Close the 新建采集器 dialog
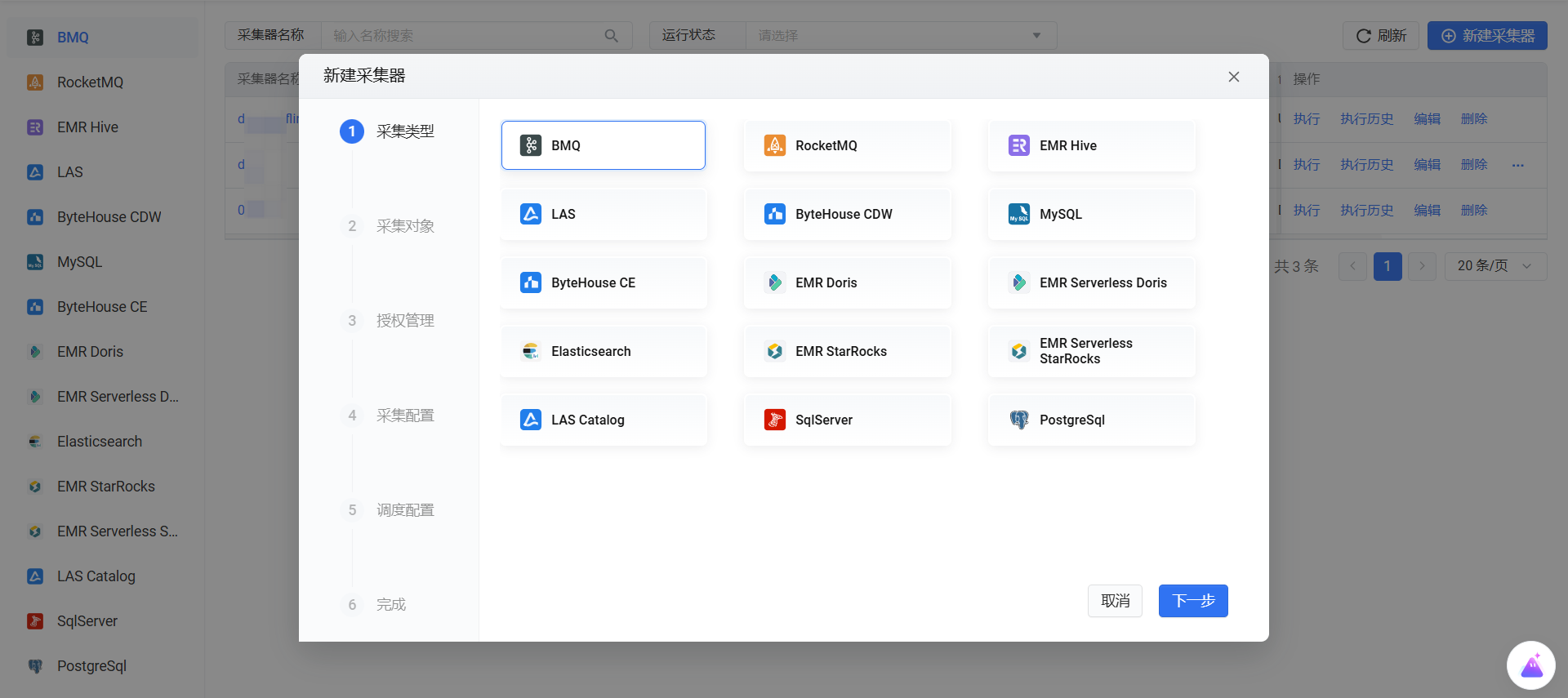This screenshot has height=698, width=1568. tap(1234, 77)
